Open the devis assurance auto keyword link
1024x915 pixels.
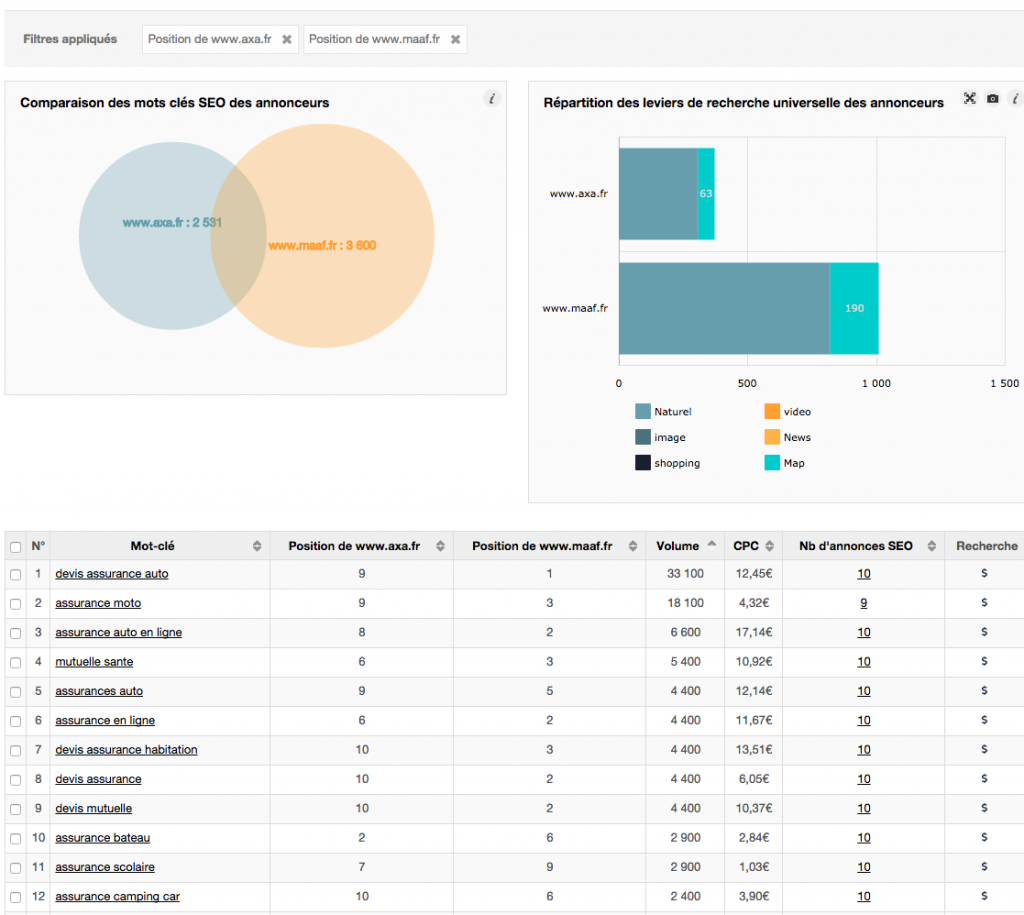tap(112, 573)
